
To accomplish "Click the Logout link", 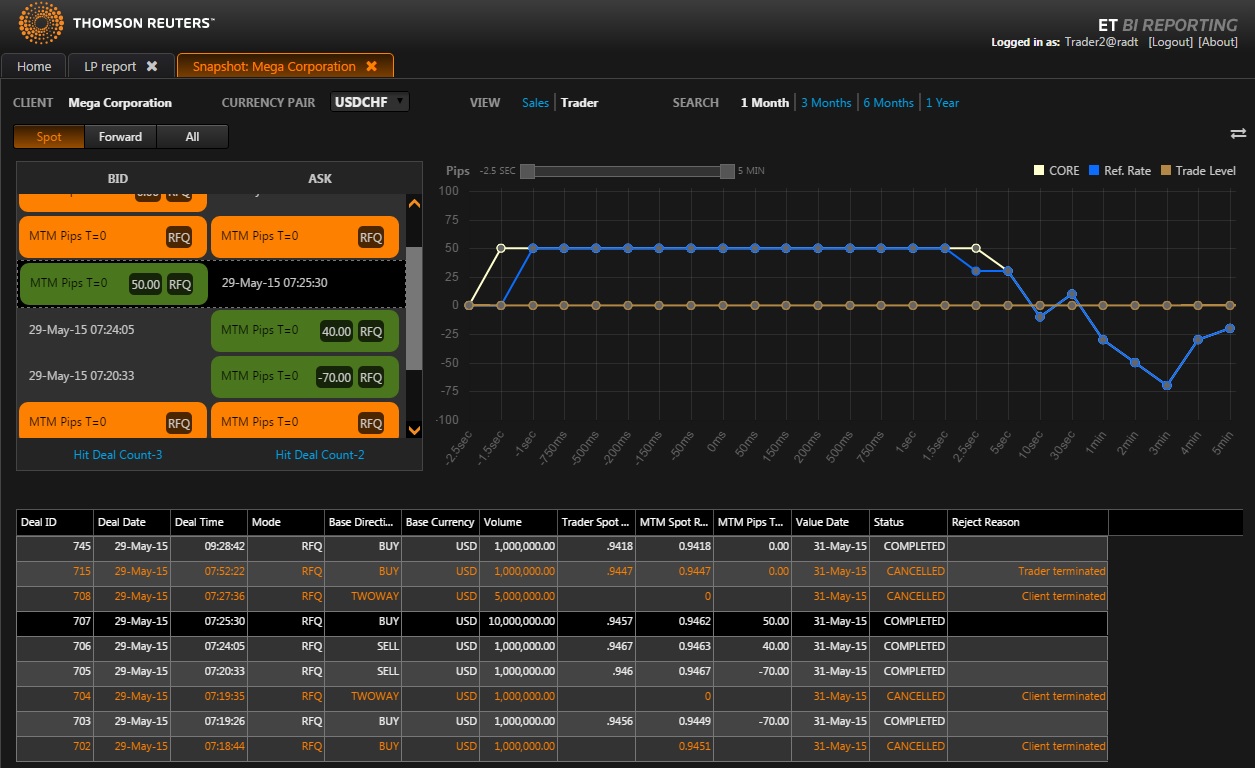I will 1170,42.
